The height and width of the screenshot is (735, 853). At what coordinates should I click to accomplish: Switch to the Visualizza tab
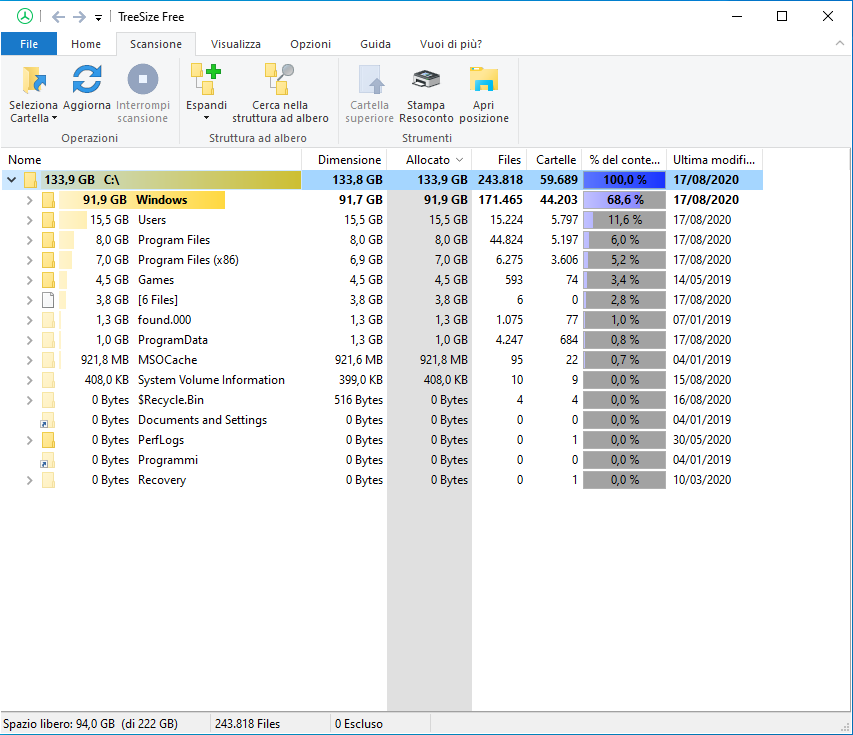click(236, 44)
